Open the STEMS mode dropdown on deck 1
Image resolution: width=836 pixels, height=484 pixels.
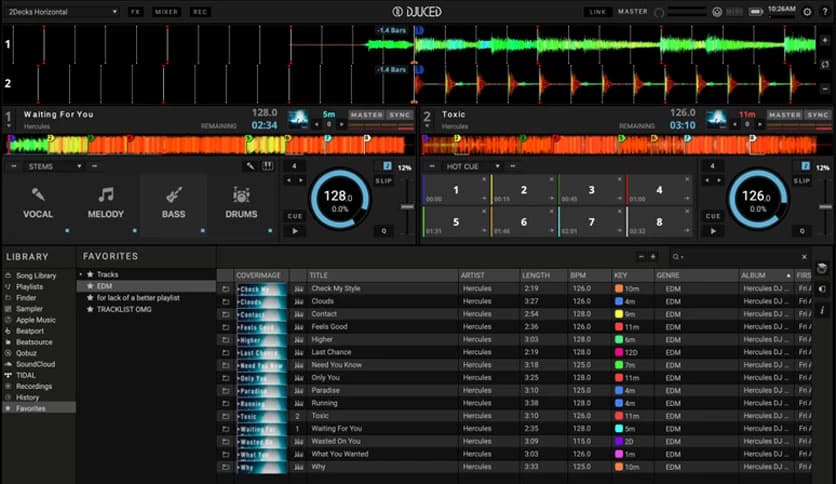pyautogui.click(x=55, y=166)
